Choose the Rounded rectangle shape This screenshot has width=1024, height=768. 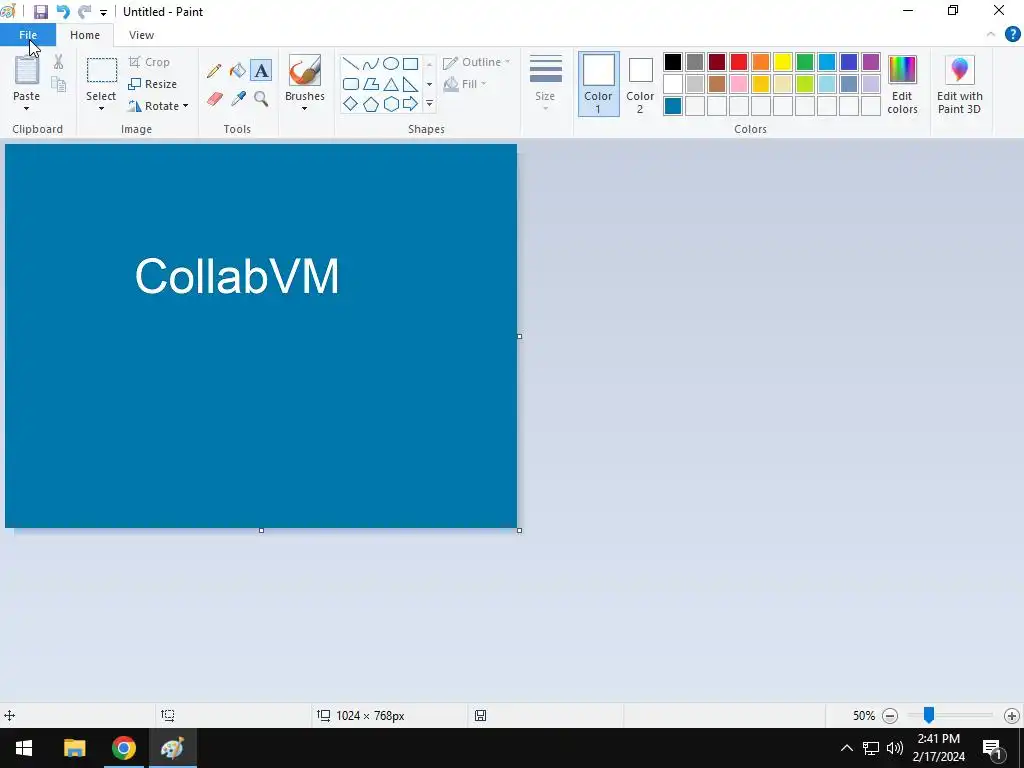click(x=351, y=84)
